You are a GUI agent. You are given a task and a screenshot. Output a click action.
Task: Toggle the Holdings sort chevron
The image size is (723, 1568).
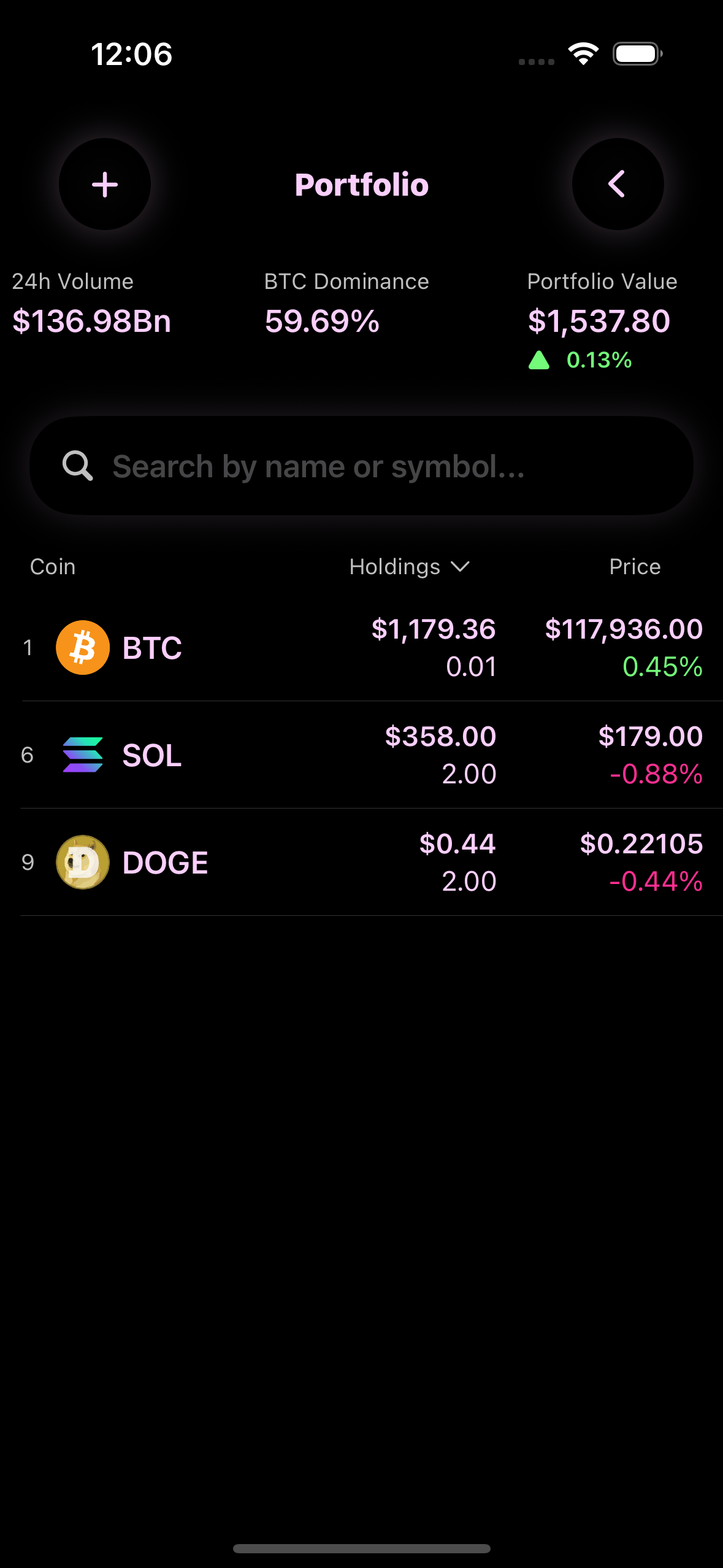coord(460,567)
